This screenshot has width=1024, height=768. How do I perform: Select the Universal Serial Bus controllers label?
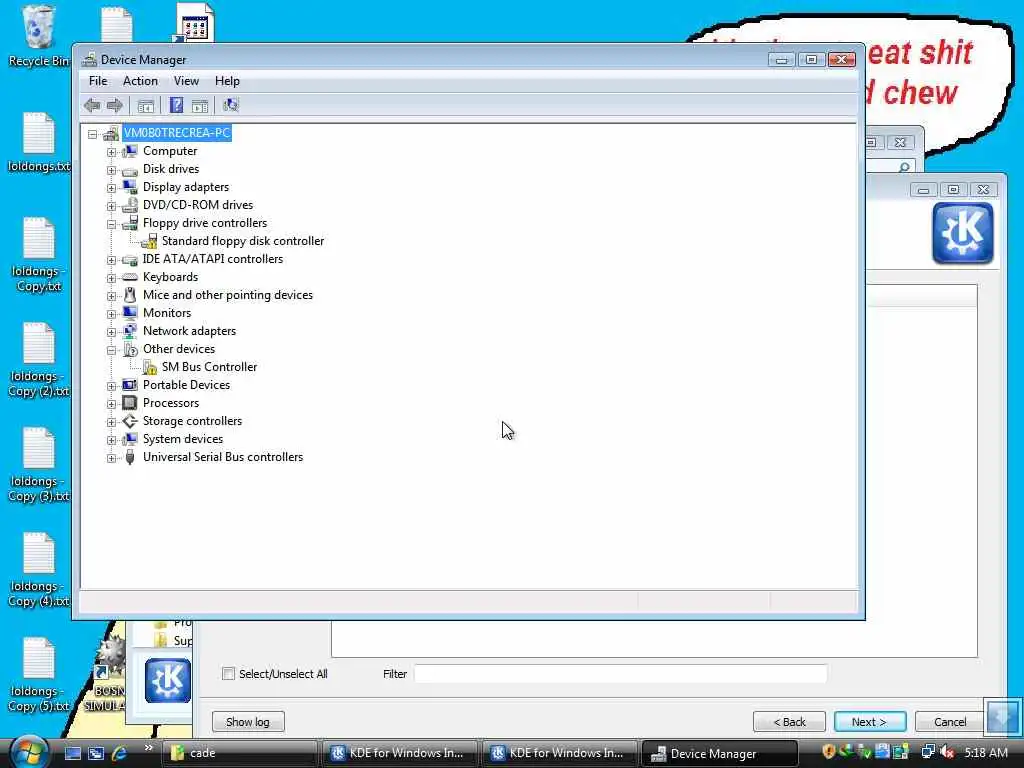click(223, 457)
